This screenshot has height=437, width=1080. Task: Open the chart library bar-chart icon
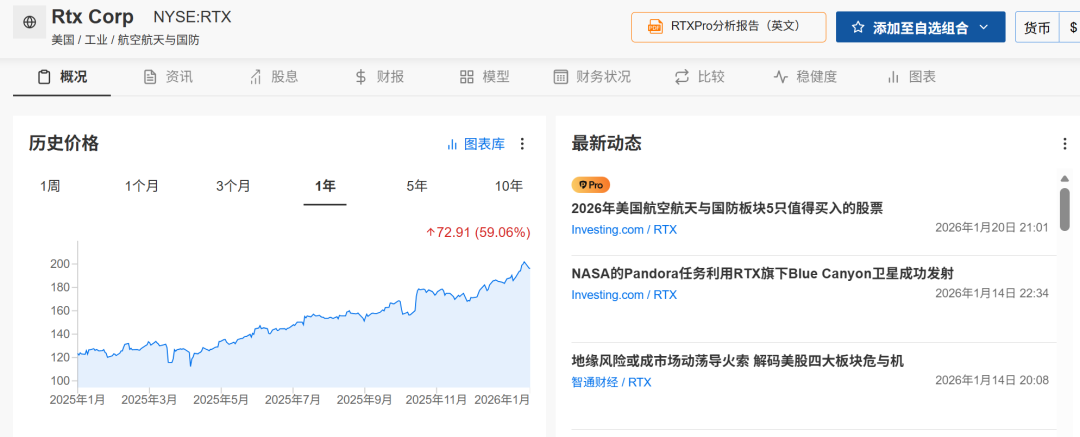click(x=452, y=144)
